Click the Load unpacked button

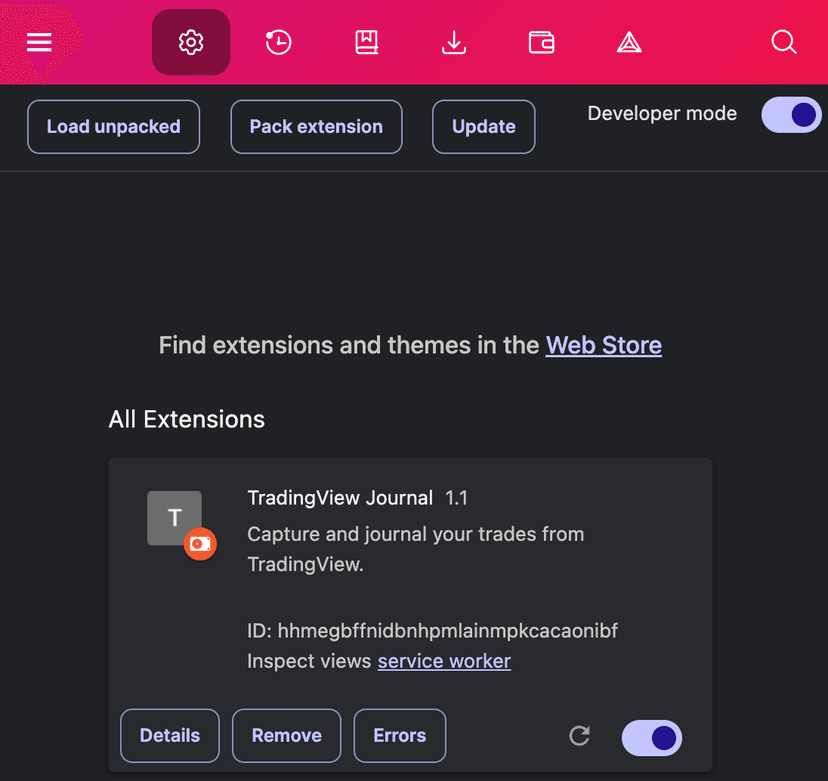point(114,127)
